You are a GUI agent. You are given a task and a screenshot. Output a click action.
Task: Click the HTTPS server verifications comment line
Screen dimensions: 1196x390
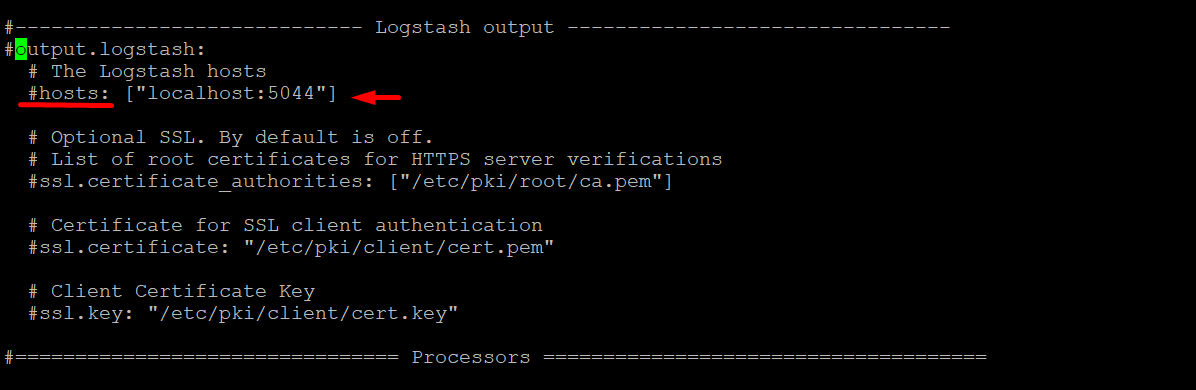coord(375,160)
